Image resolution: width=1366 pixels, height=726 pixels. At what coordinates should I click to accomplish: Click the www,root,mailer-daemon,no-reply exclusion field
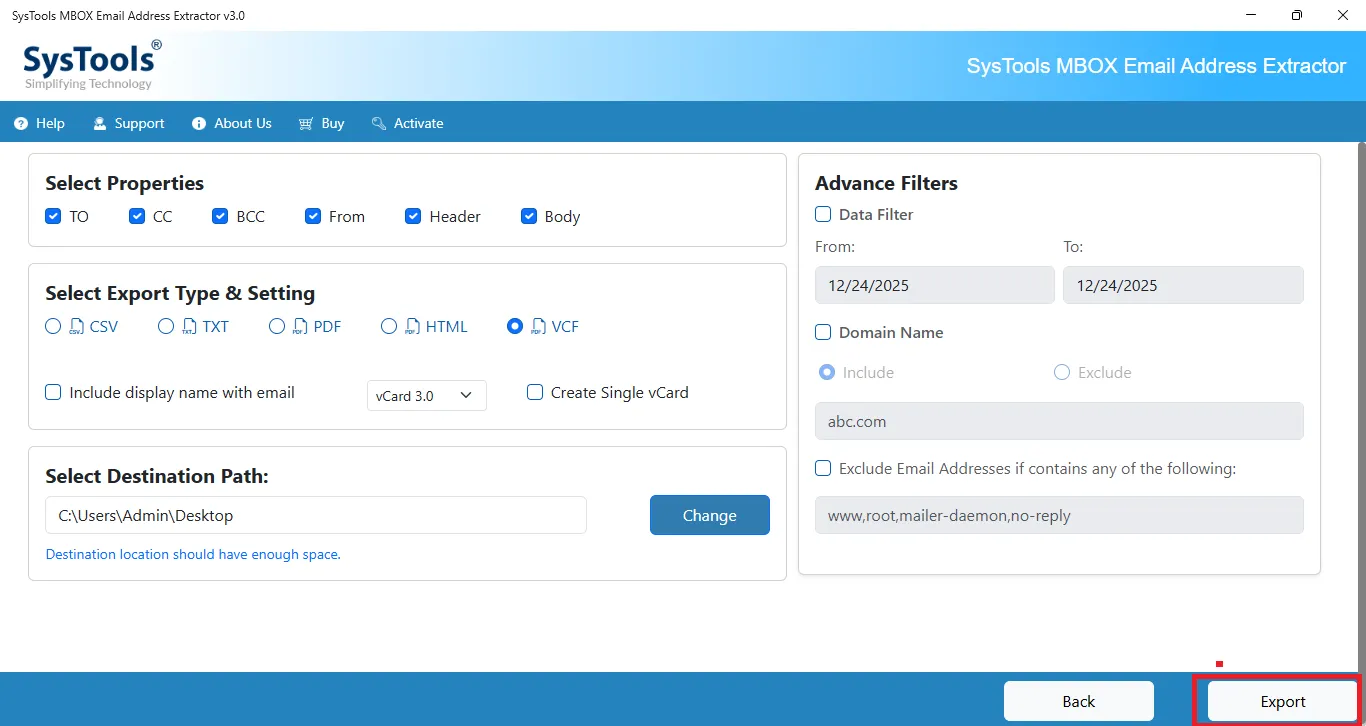1059,516
